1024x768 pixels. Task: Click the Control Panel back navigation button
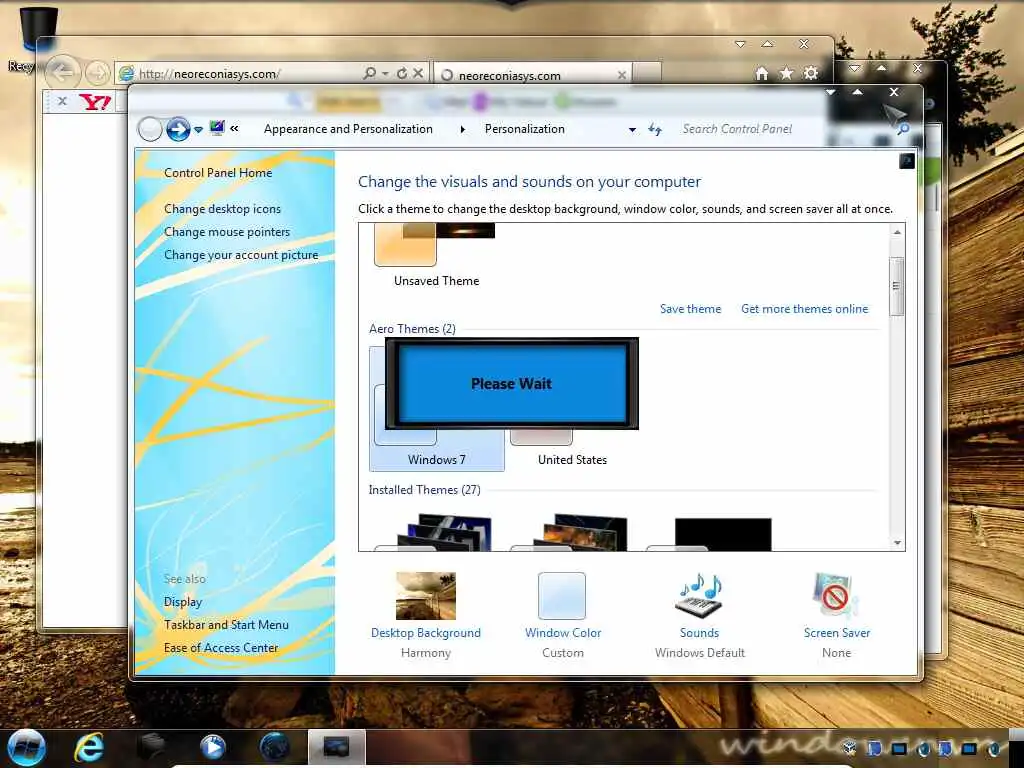pyautogui.click(x=150, y=129)
